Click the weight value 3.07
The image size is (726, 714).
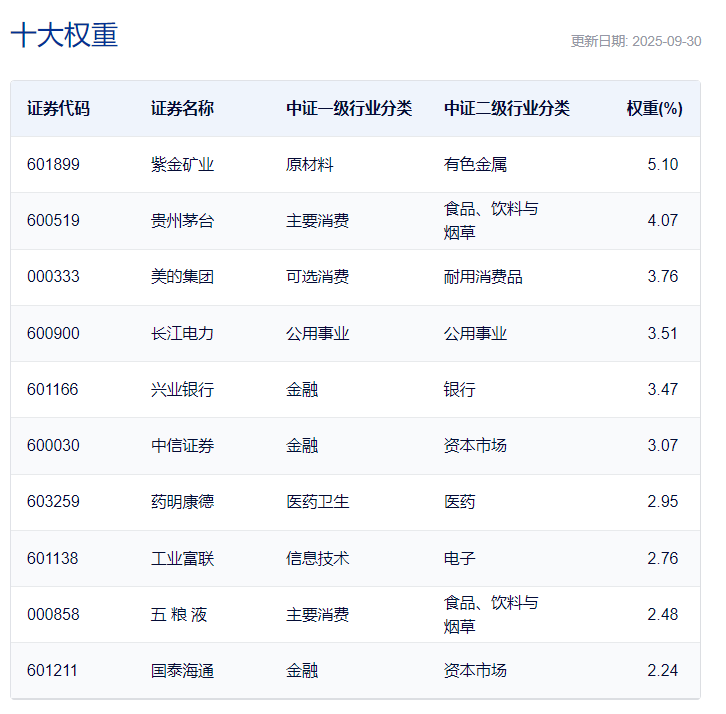click(663, 445)
